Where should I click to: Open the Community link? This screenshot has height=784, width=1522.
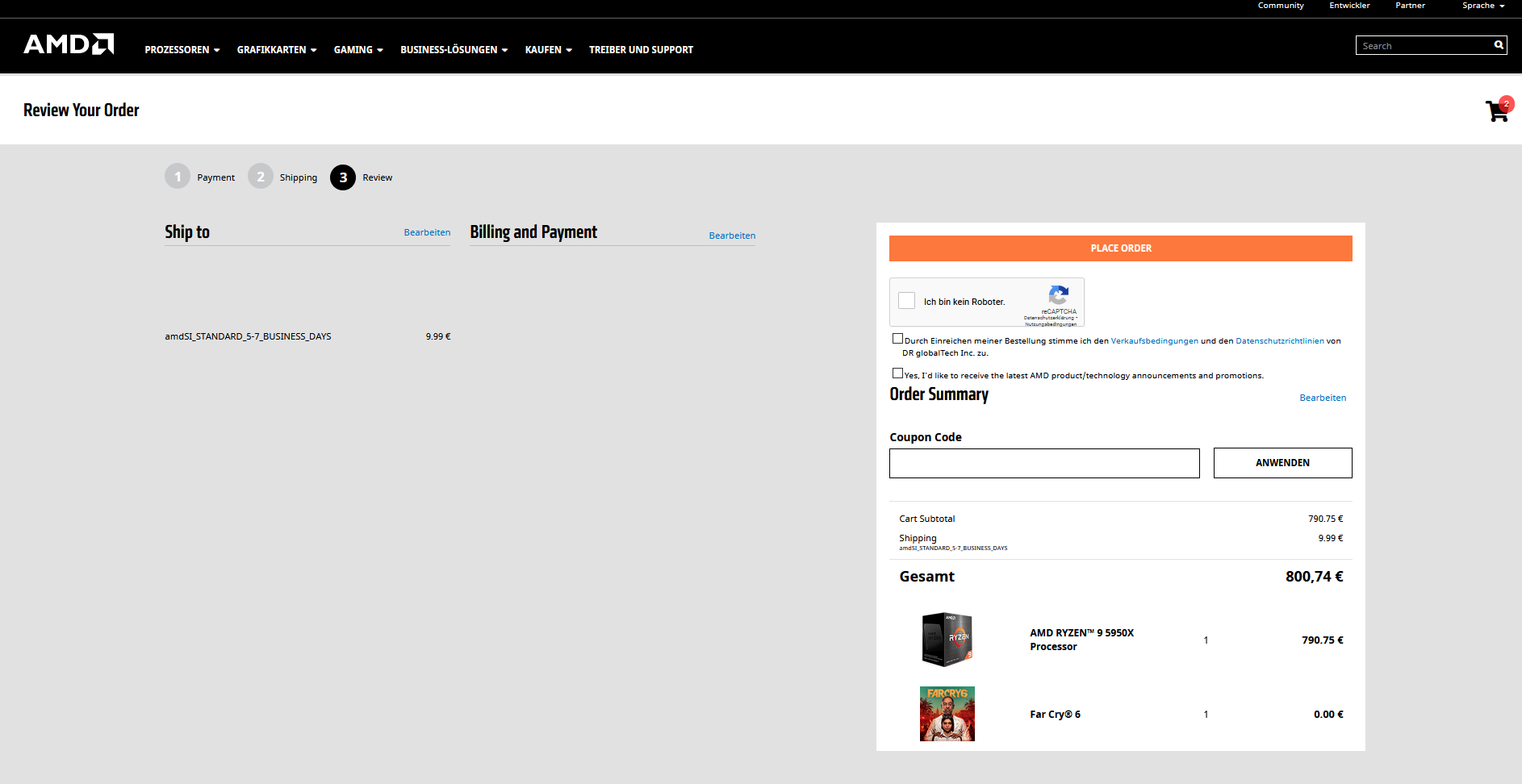click(1281, 6)
